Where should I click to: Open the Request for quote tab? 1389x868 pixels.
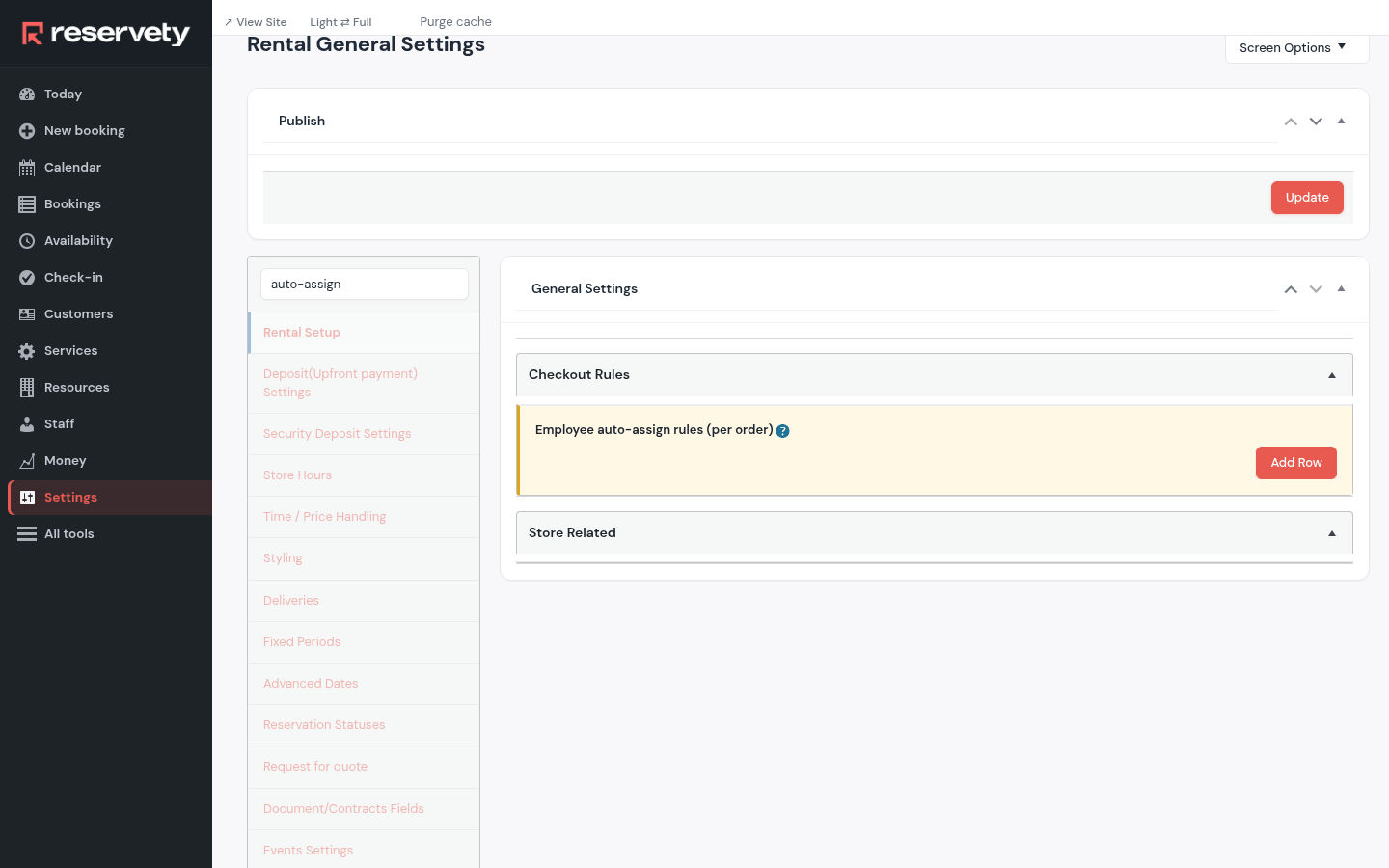pos(364,767)
